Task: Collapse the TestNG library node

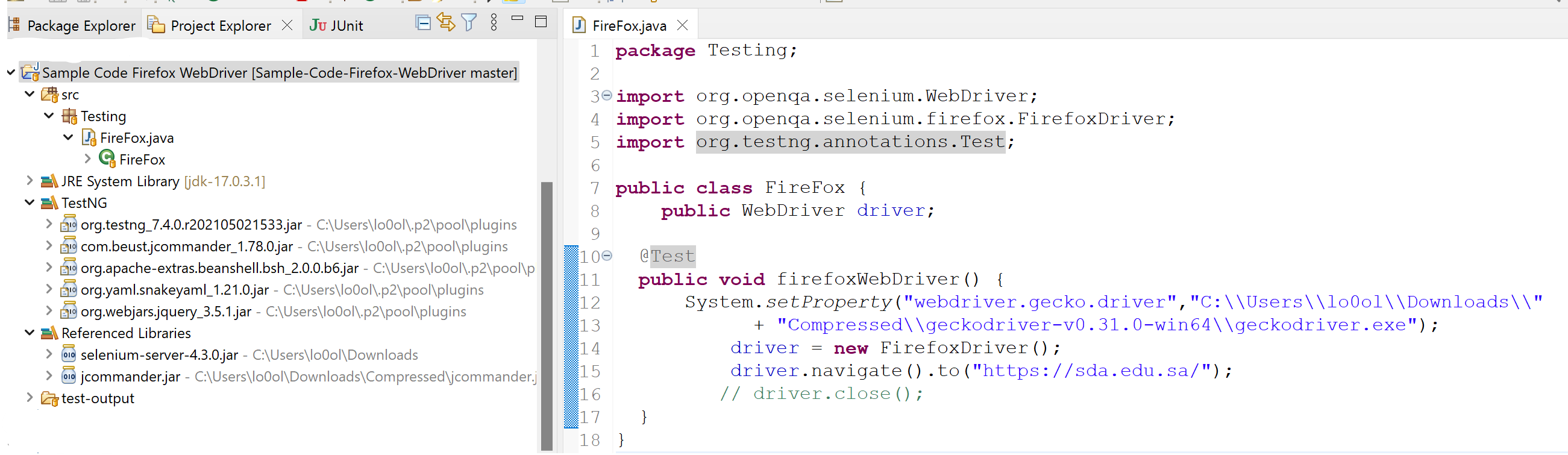Action: click(x=30, y=202)
